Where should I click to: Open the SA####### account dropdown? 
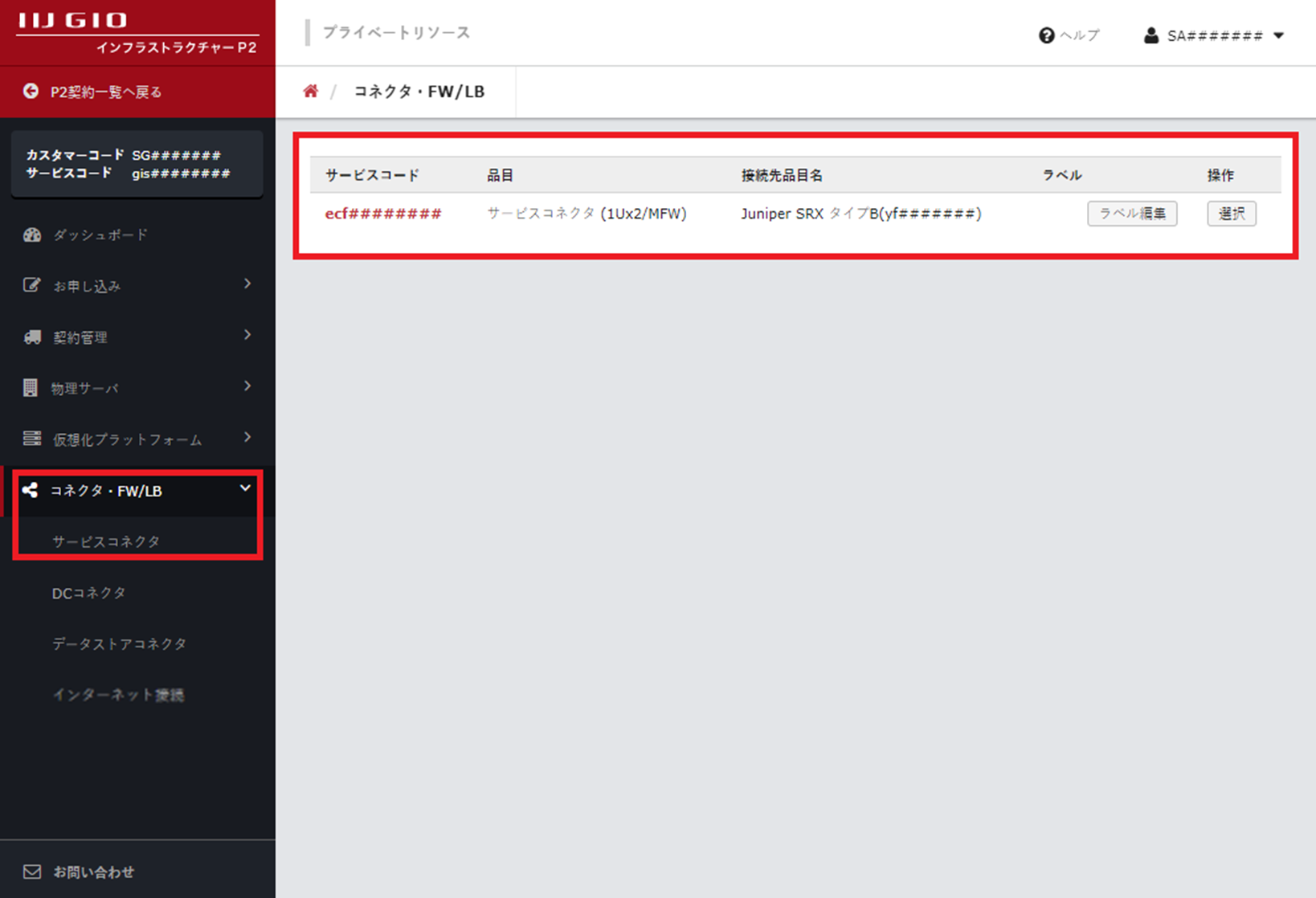[x=1214, y=35]
